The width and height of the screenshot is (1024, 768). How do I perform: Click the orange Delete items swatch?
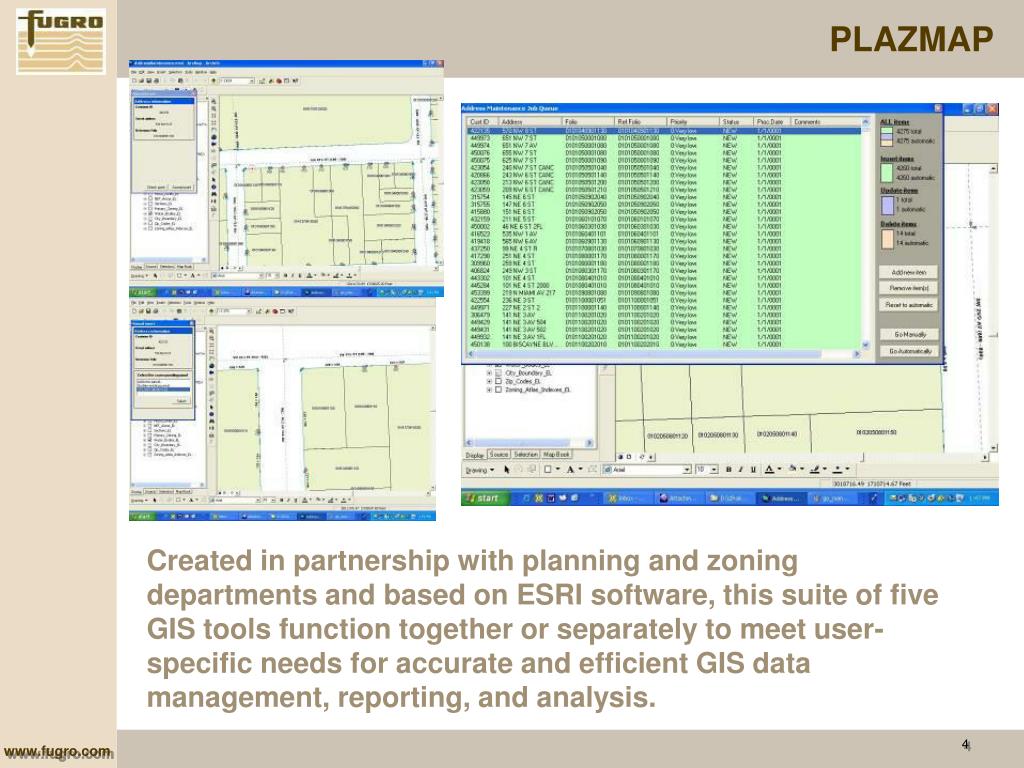[x=887, y=239]
